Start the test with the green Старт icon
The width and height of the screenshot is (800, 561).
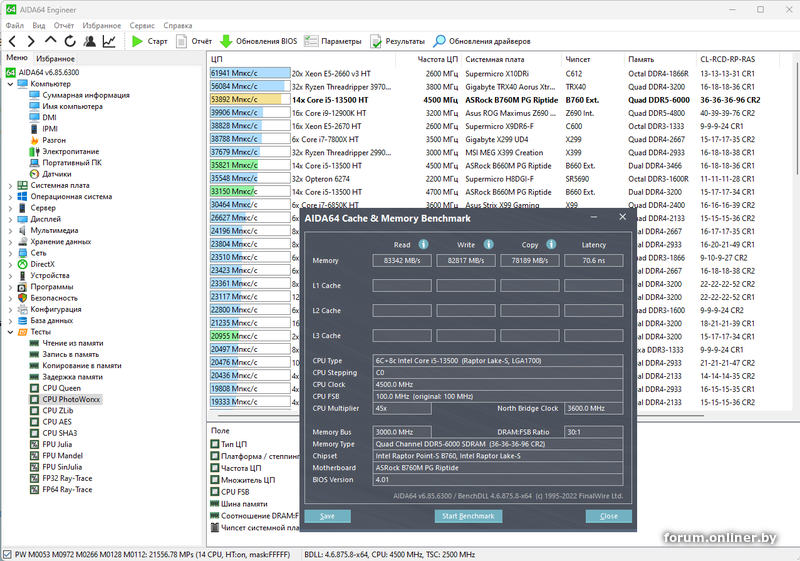137,41
